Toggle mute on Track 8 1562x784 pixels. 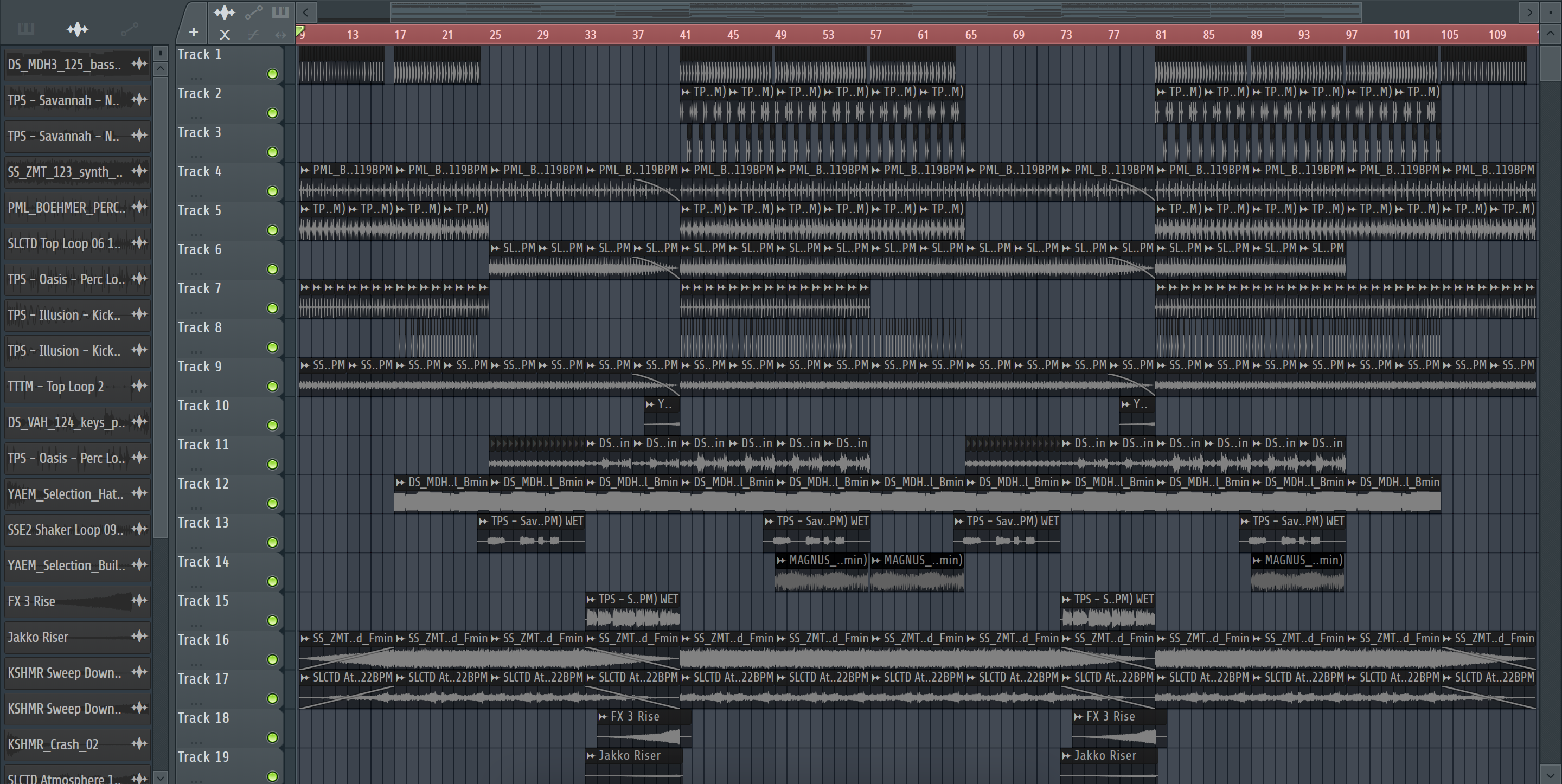272,348
